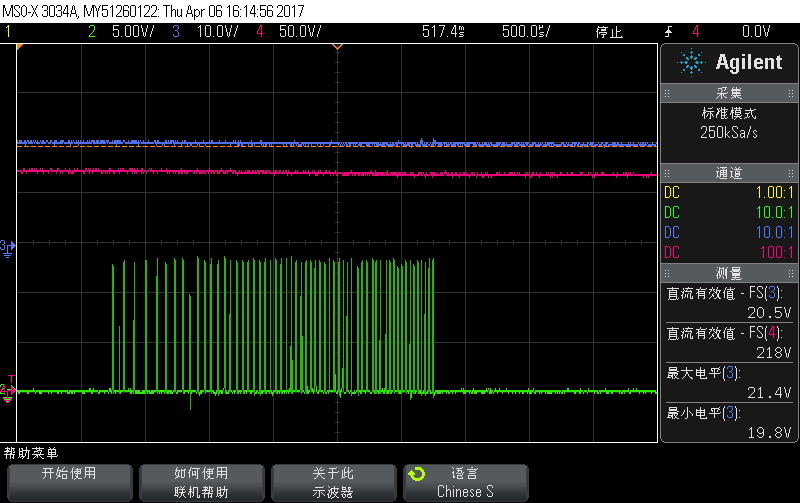Click channel 4 trigger level marker at left edge

pos(8,390)
